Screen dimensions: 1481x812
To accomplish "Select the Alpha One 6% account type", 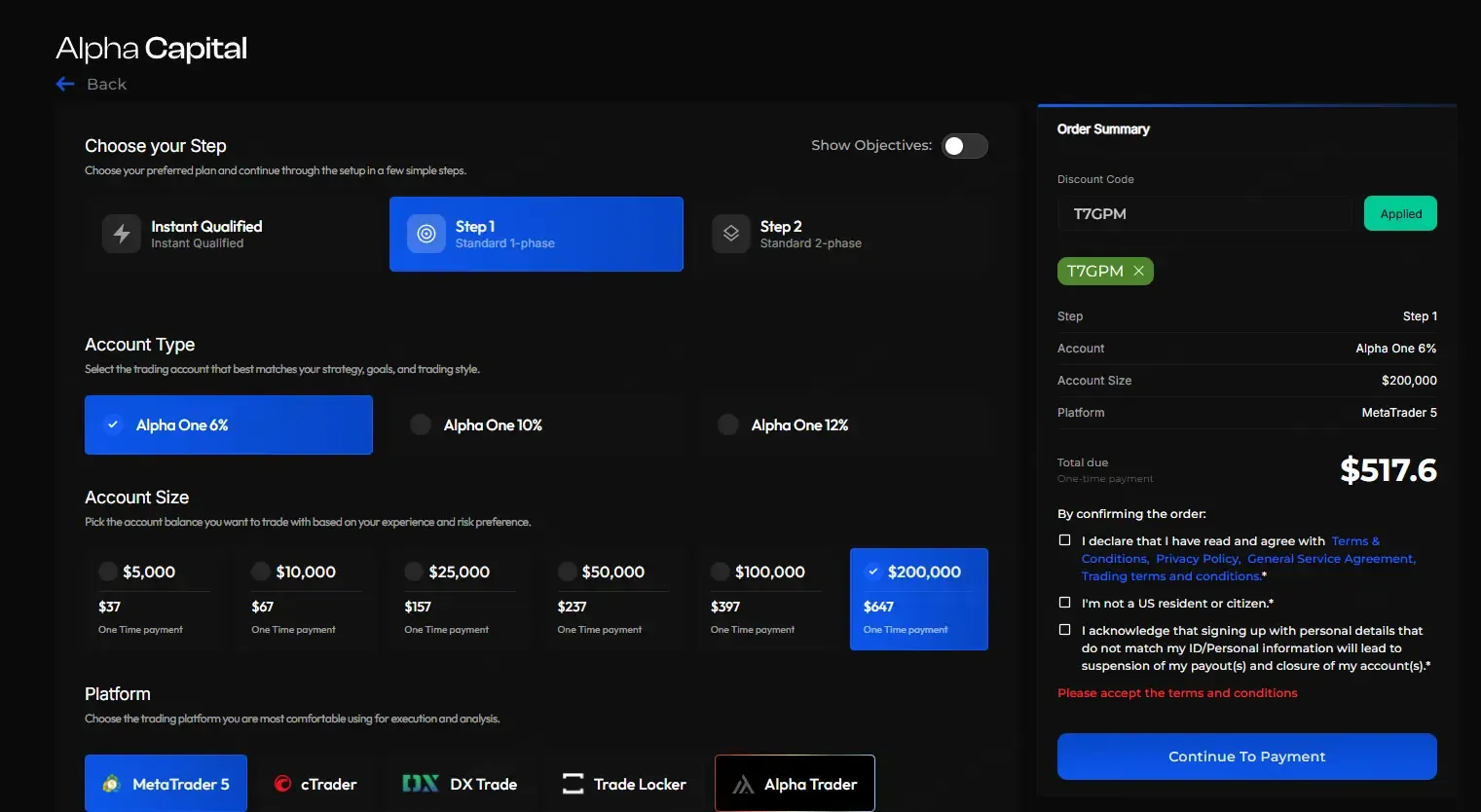I will [x=229, y=424].
